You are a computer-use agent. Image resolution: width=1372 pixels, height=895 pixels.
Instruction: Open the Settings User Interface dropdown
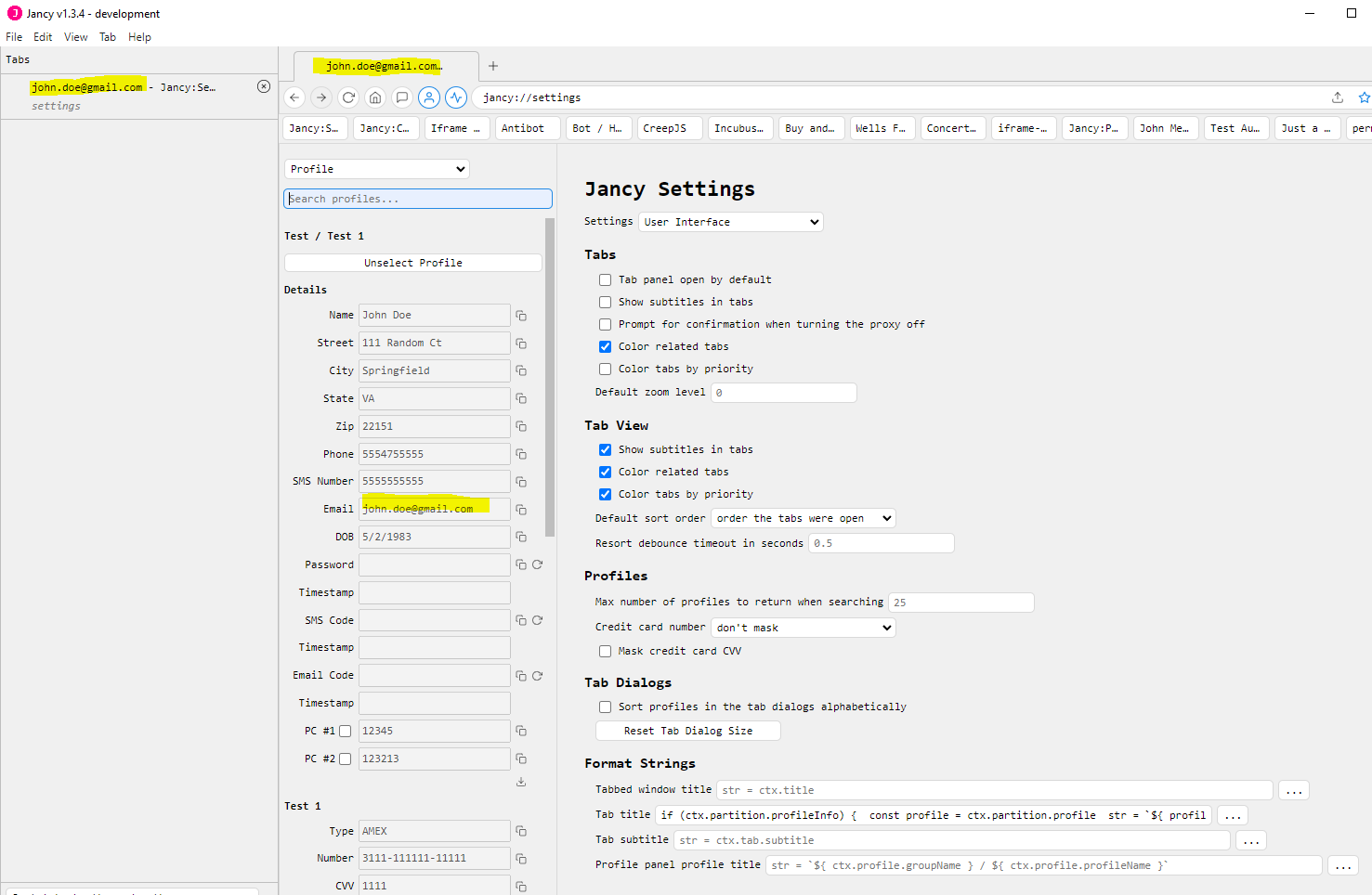click(x=730, y=222)
